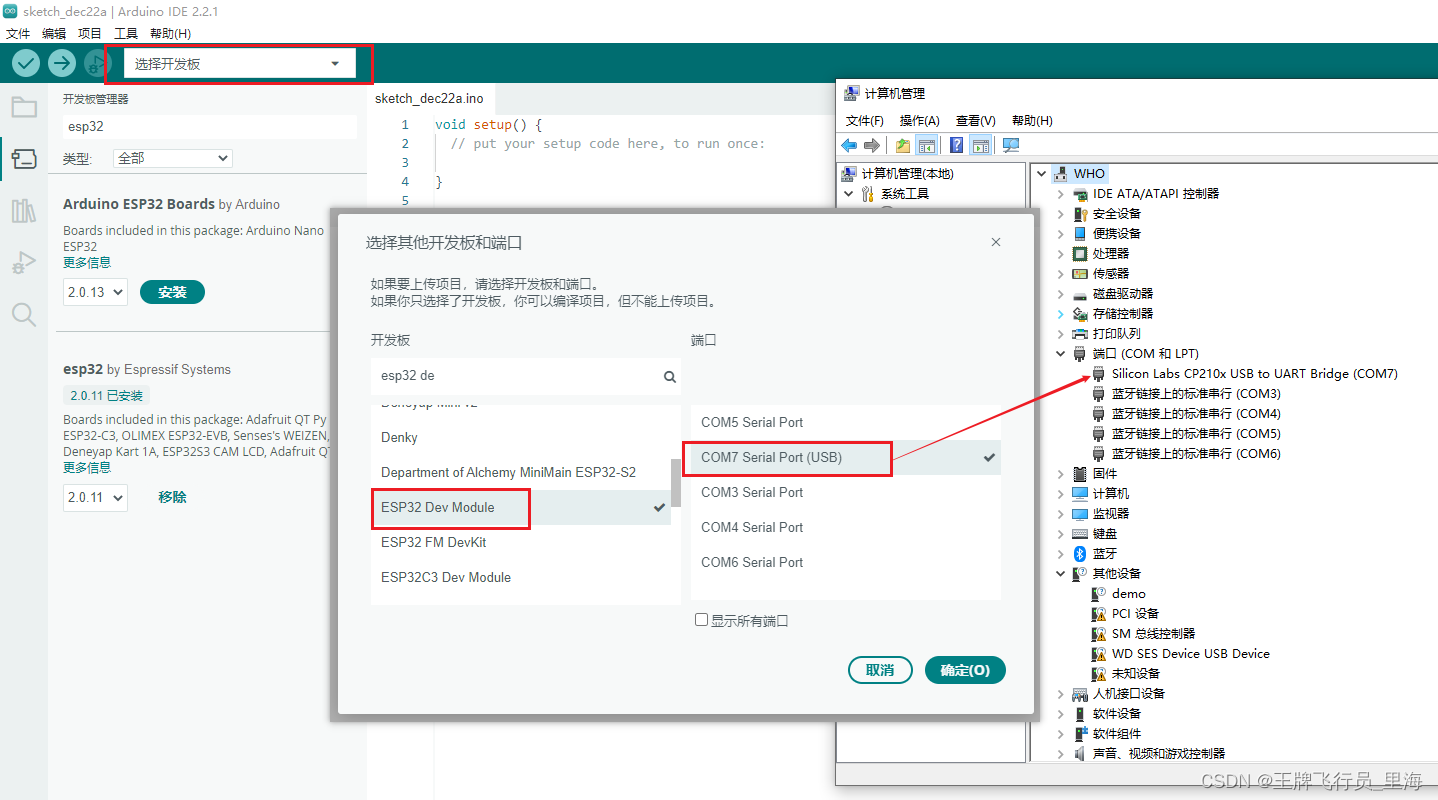Select the Boards Manager sidebar icon
The image size is (1438, 800).
coord(24,158)
